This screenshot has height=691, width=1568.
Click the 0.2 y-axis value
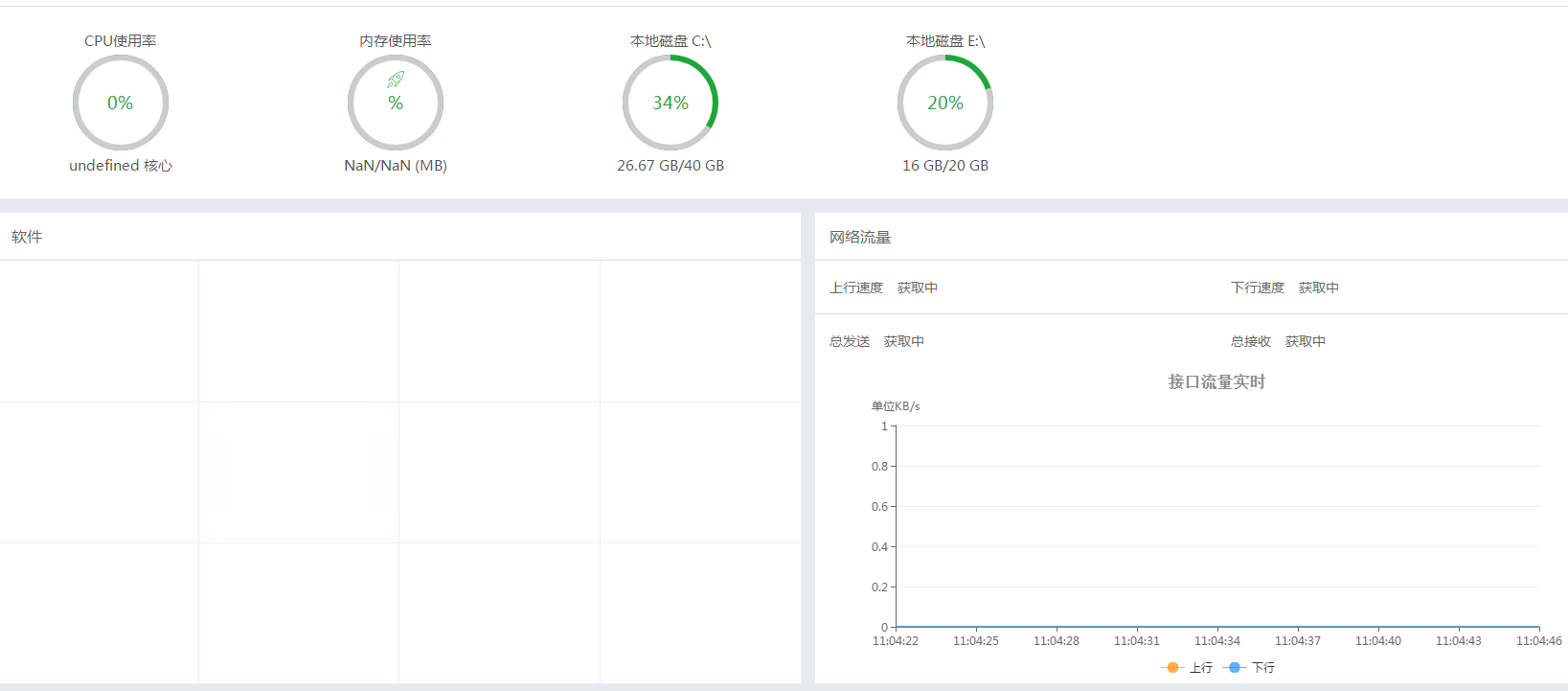[879, 587]
